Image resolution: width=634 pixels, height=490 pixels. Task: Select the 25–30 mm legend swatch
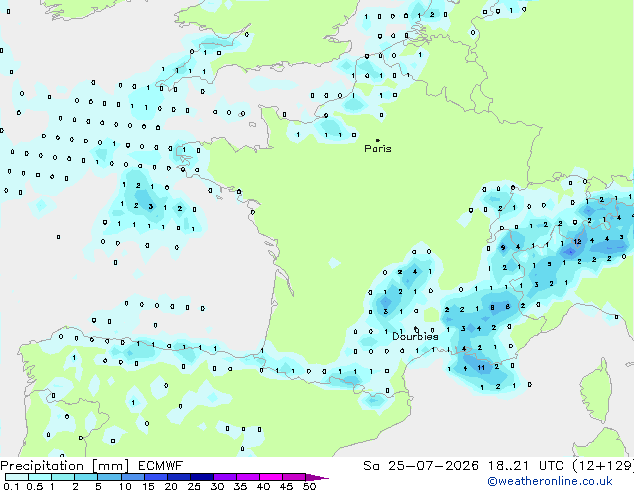[202, 477]
